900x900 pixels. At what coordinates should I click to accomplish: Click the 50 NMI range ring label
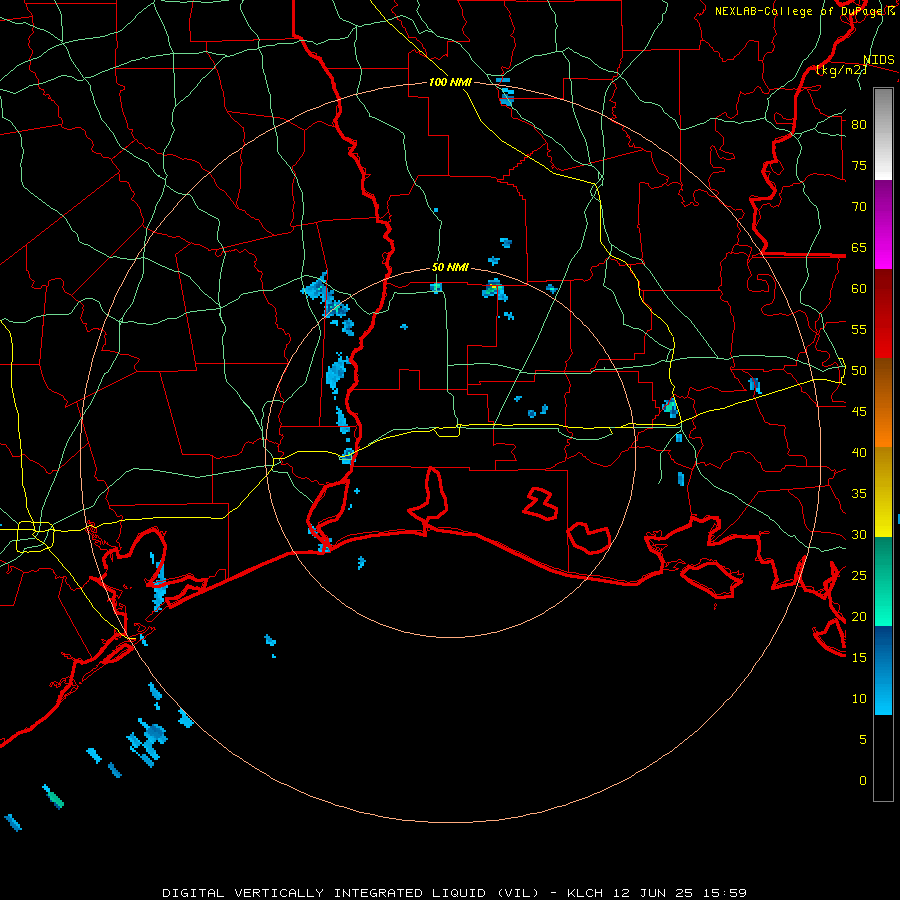click(450, 267)
